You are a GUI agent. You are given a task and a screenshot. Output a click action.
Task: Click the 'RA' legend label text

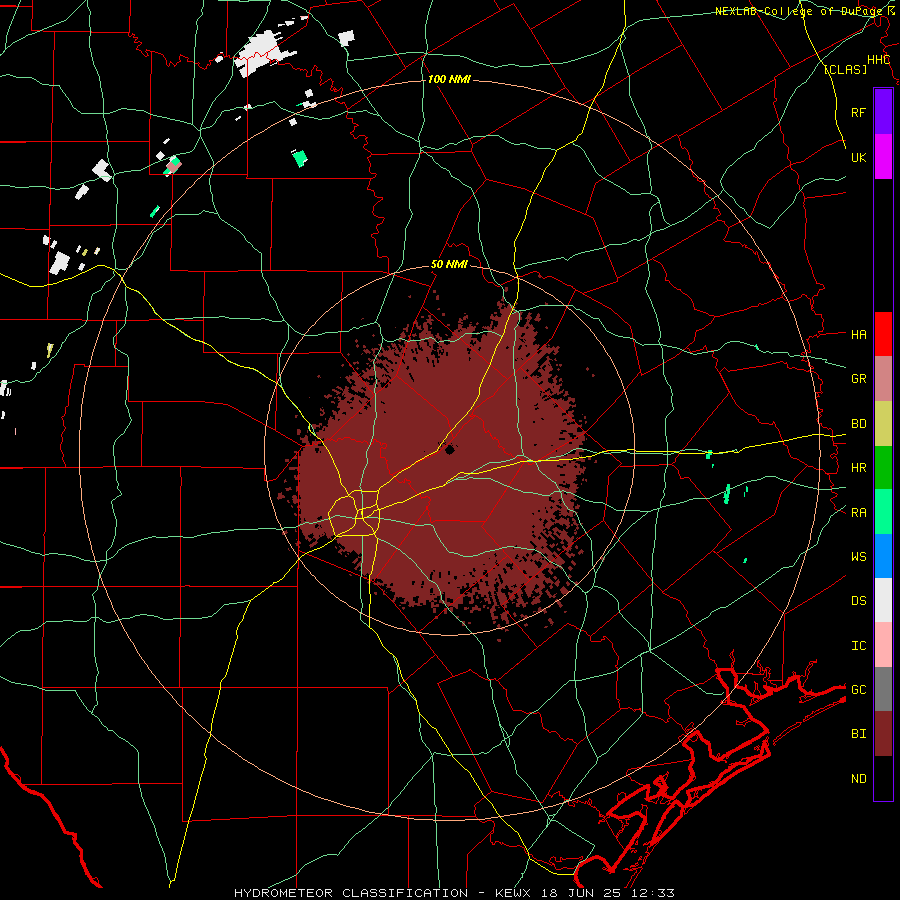tap(858, 513)
